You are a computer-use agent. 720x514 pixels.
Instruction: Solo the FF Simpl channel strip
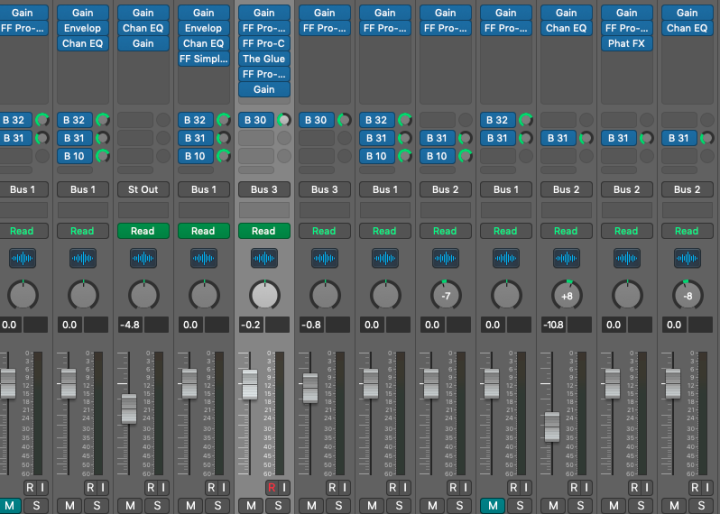point(218,506)
